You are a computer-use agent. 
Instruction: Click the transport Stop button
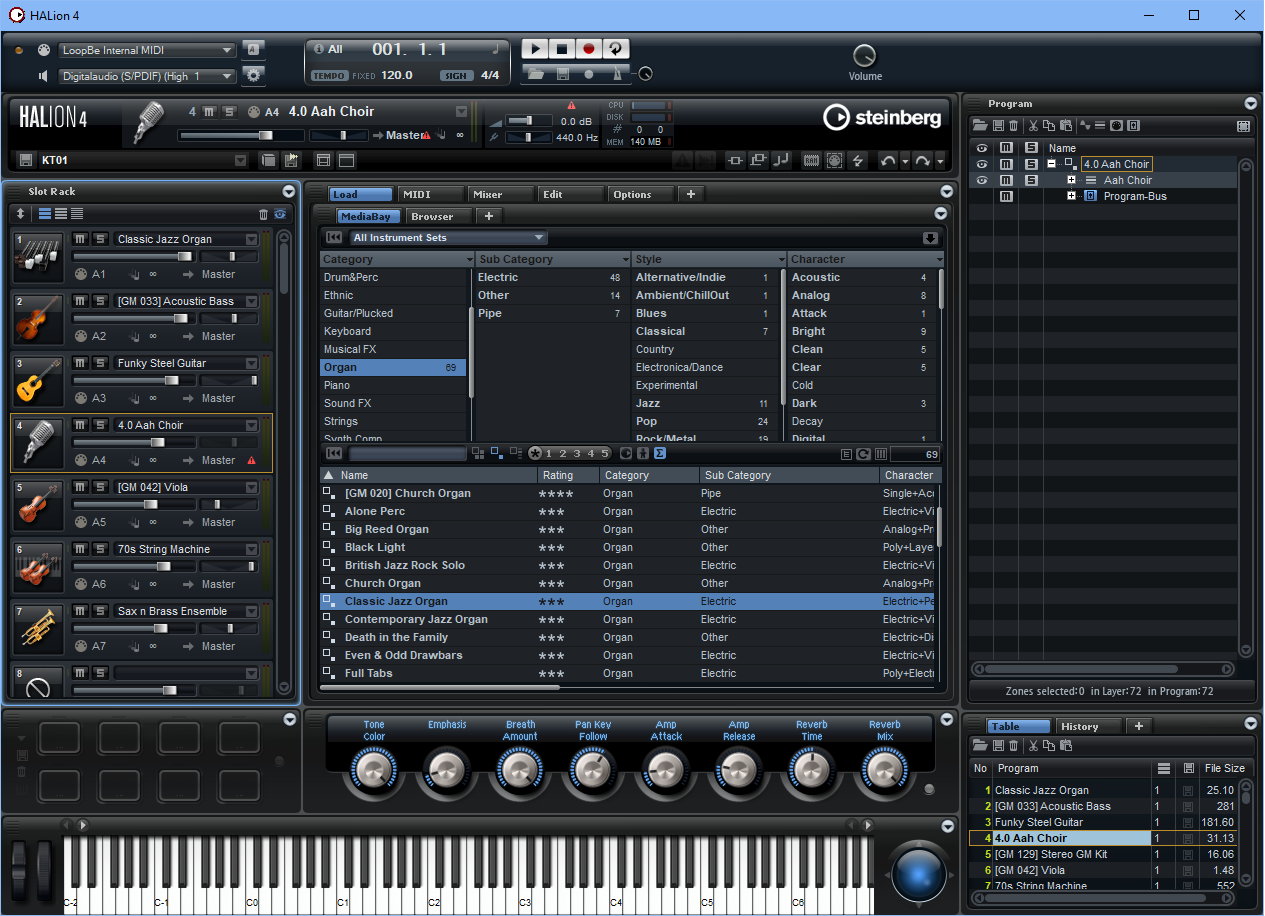[562, 48]
